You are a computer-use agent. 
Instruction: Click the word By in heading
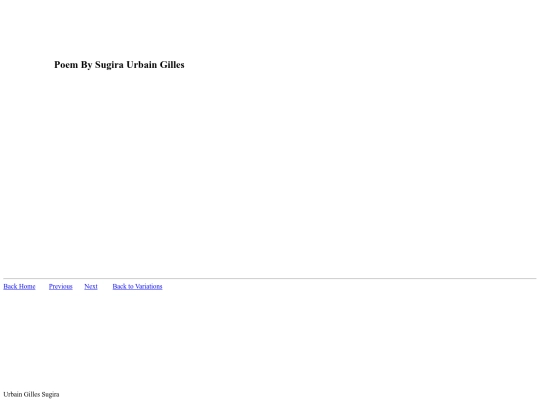point(86,65)
